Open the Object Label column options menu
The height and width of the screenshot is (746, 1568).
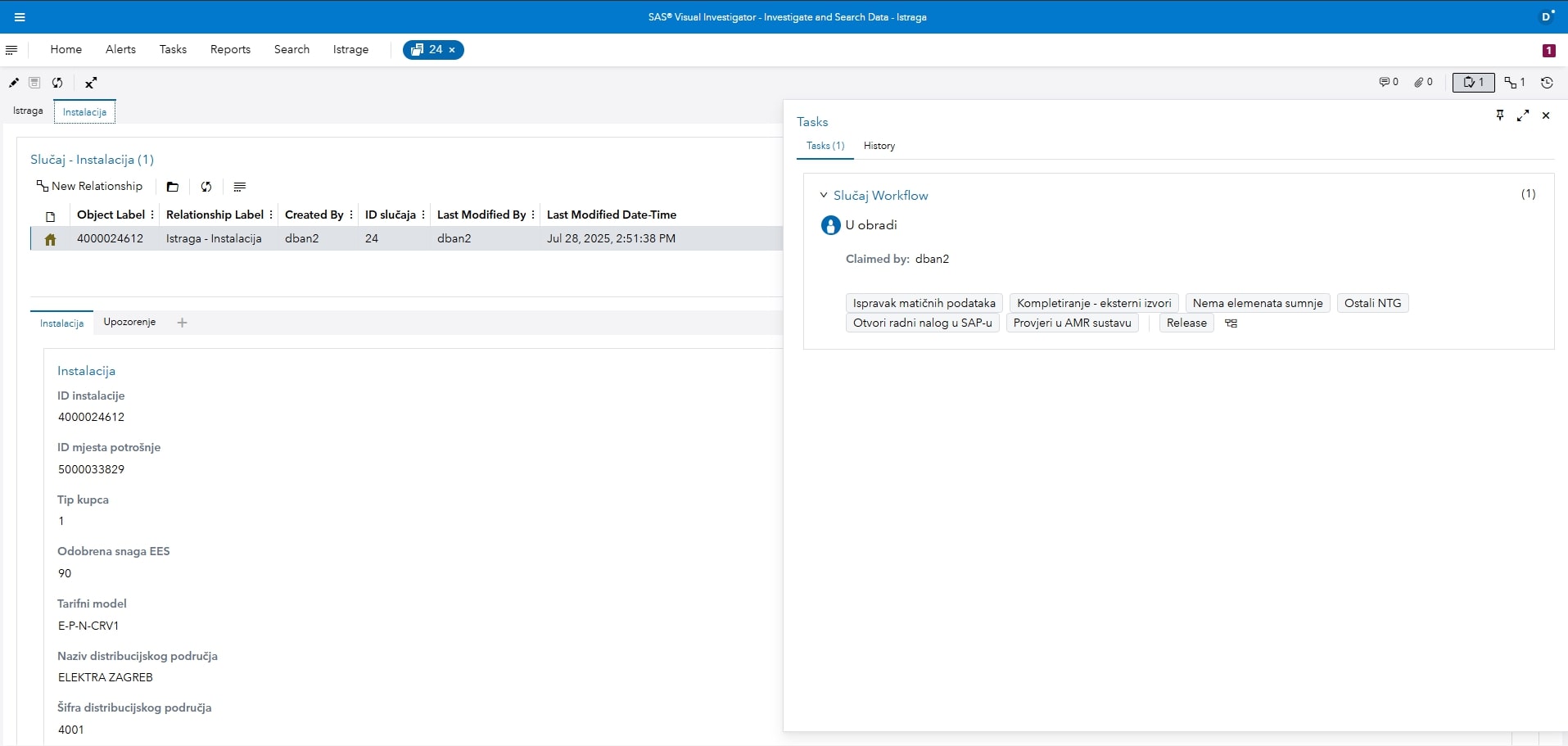click(x=152, y=215)
